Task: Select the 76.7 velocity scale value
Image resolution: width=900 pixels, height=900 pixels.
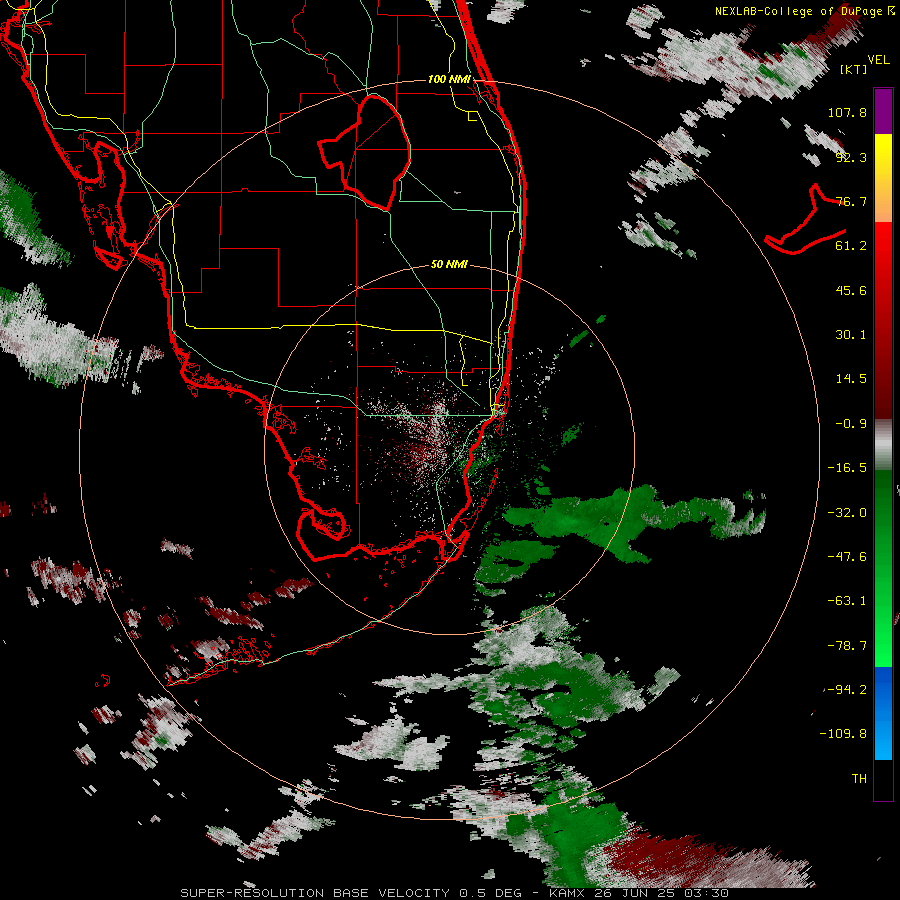Action: coord(851,201)
